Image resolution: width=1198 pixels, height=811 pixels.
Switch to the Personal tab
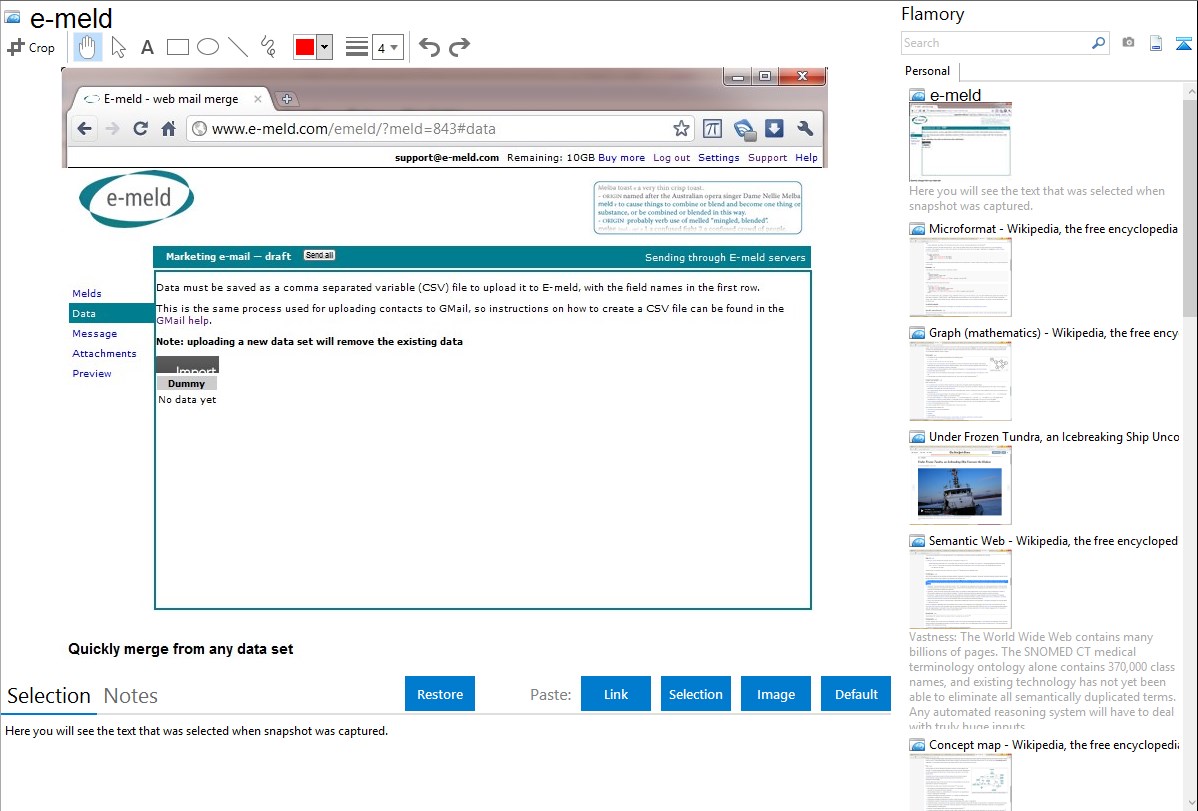pos(928,71)
